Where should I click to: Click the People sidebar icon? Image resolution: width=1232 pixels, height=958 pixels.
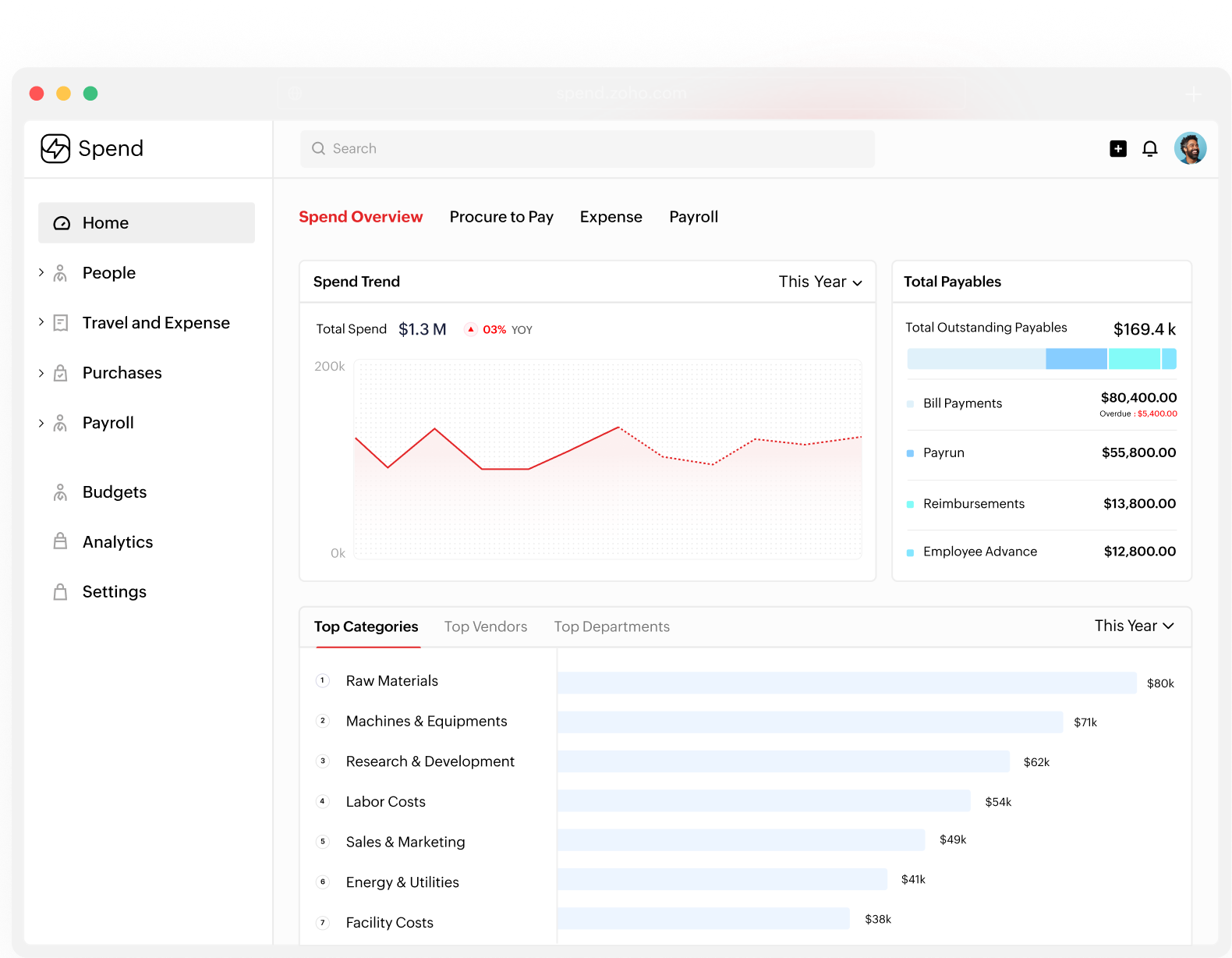[60, 273]
